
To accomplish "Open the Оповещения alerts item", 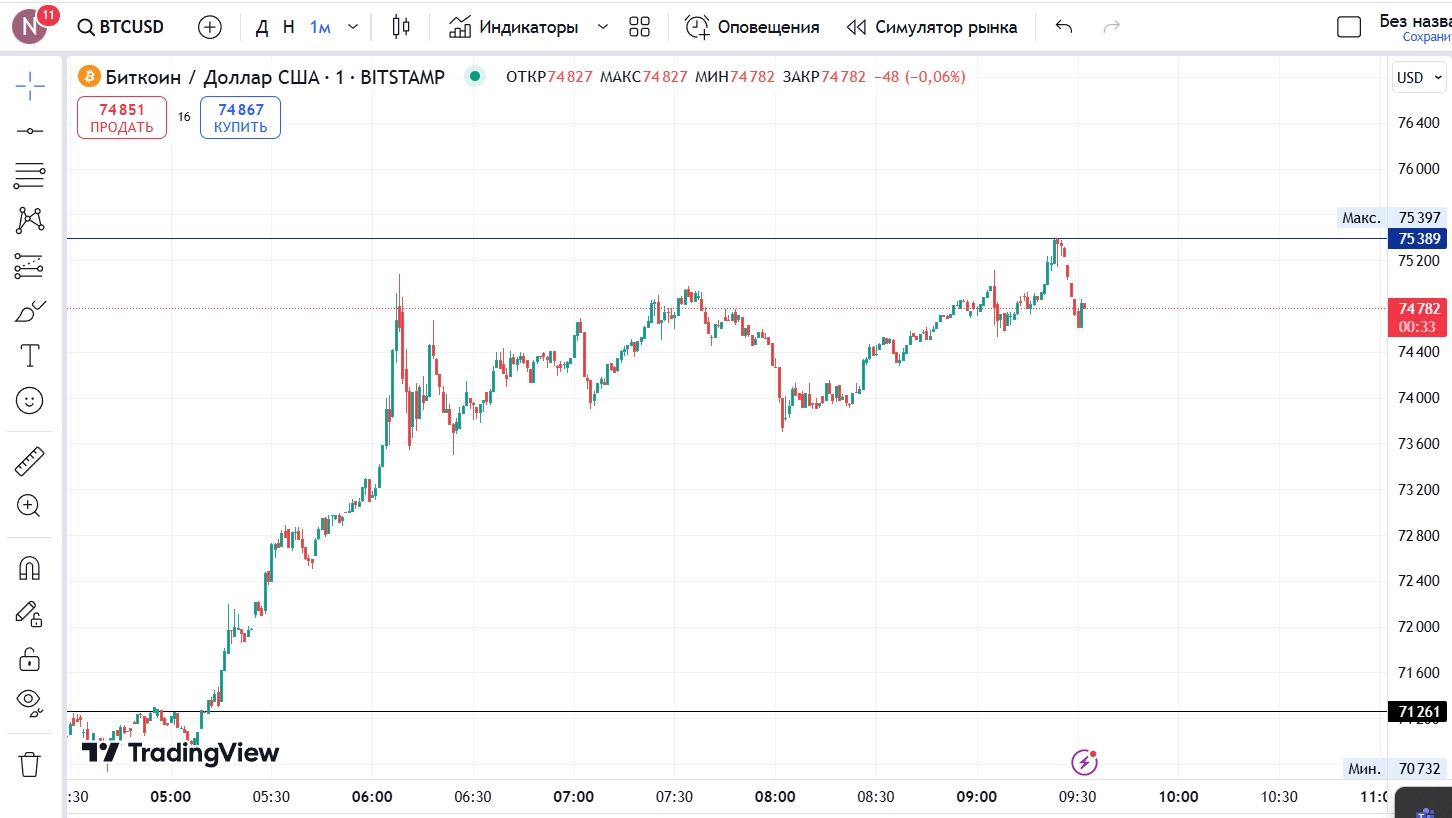I will 752,27.
